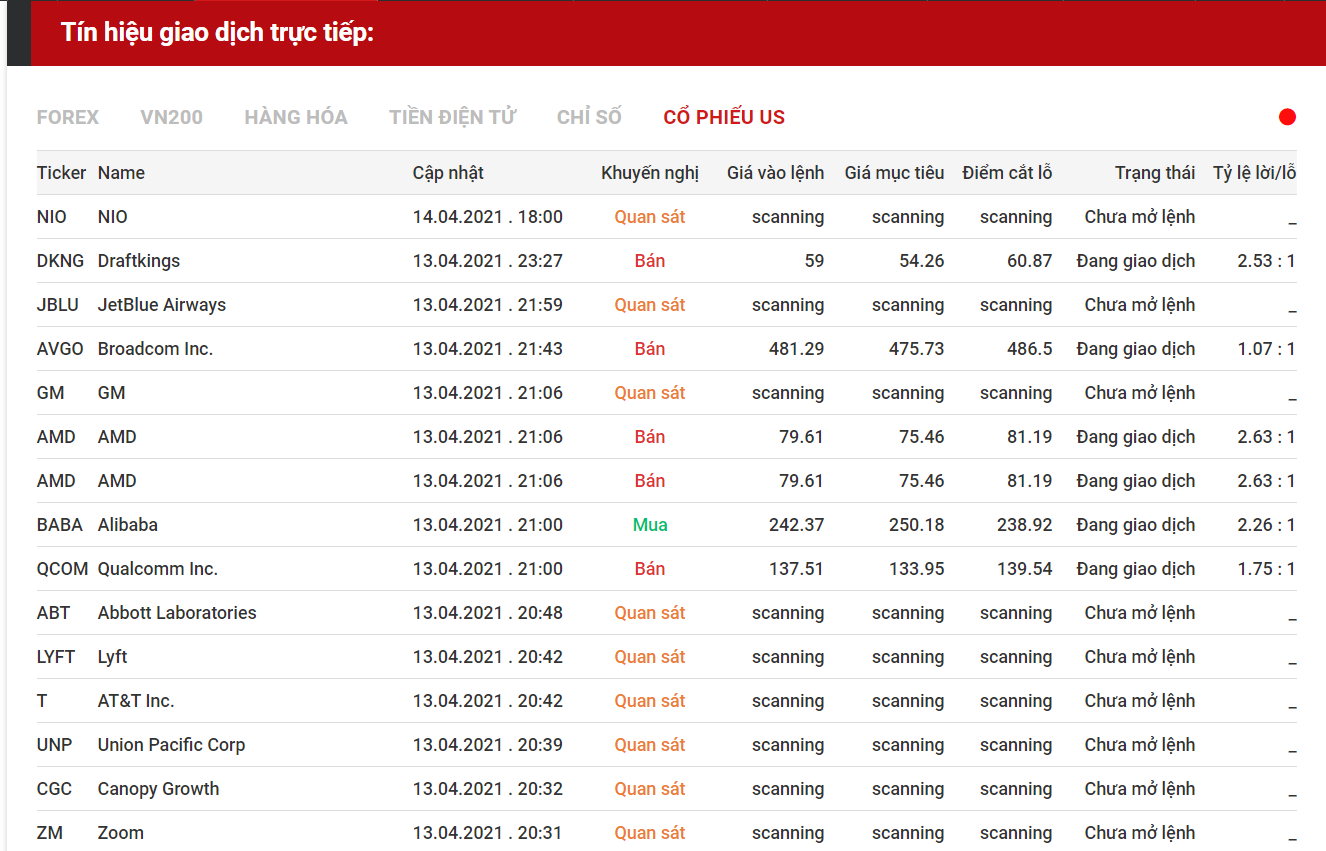Click the Alibaba name
Viewport: 1326px width, 851px height.
(x=128, y=525)
